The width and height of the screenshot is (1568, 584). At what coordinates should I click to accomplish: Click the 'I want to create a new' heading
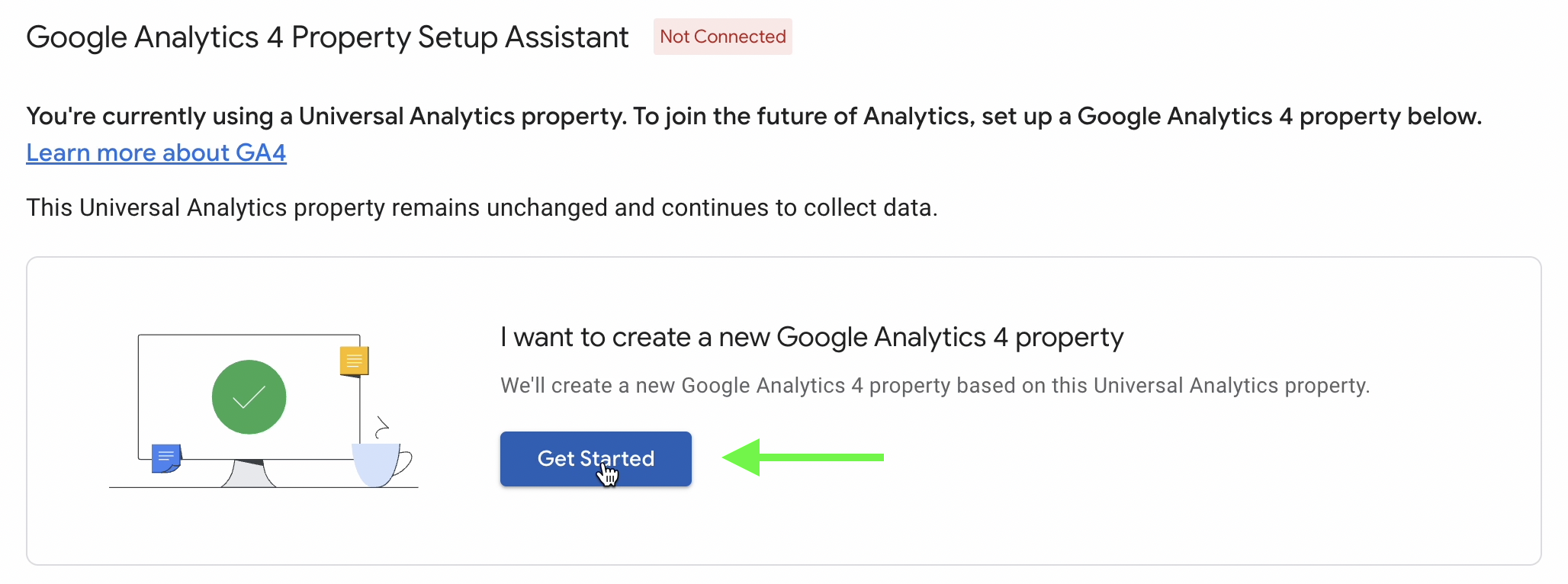[811, 337]
